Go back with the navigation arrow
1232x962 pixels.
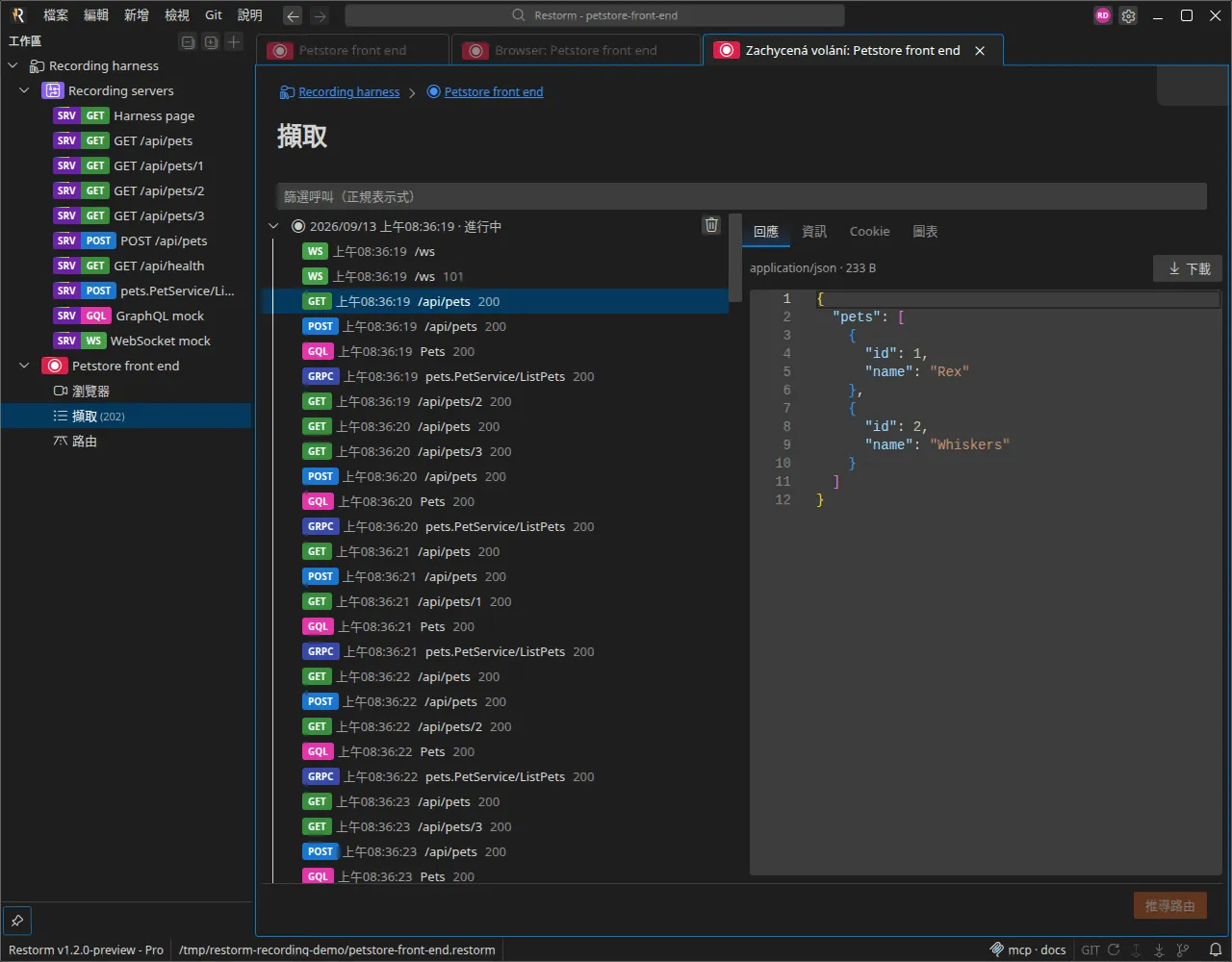click(293, 15)
